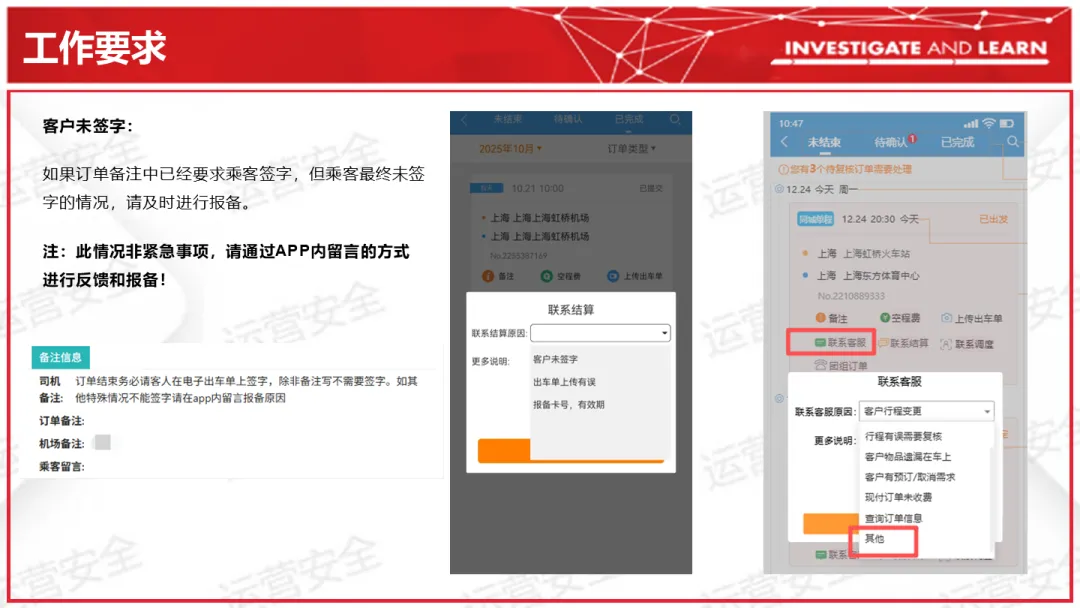
Task: Click 联系客服 dialog title
Action: pos(900,381)
